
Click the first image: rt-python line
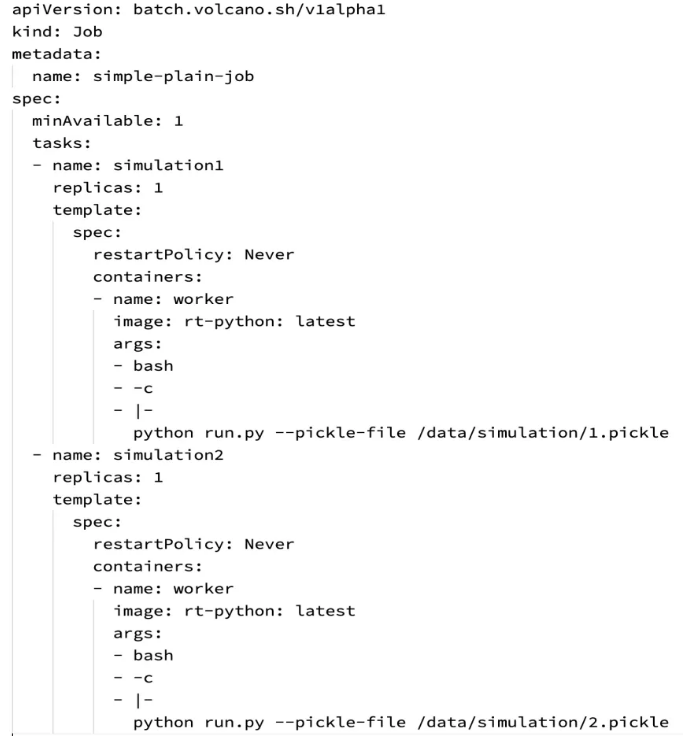(234, 322)
